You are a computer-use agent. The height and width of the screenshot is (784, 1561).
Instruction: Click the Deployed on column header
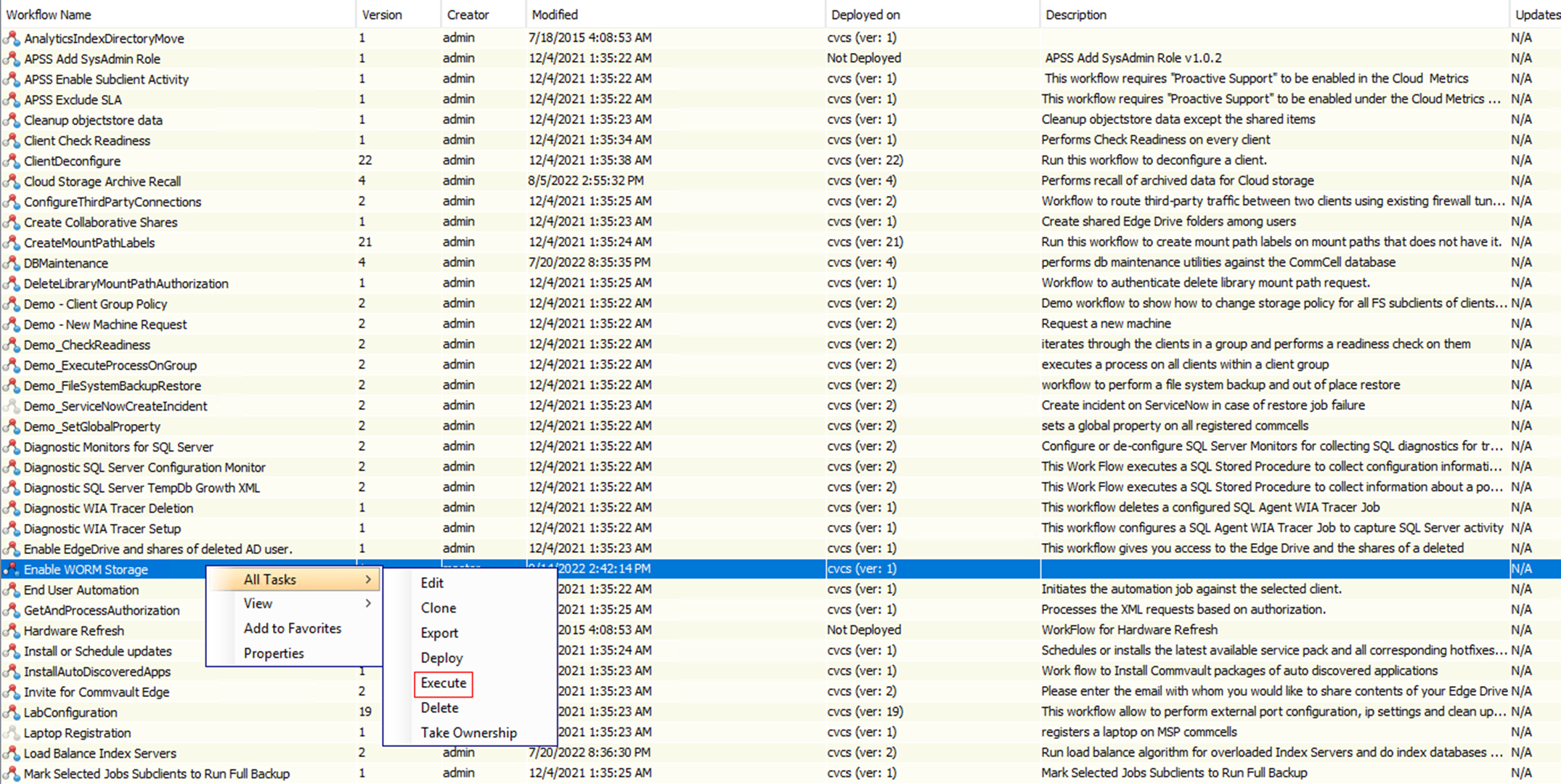click(865, 15)
